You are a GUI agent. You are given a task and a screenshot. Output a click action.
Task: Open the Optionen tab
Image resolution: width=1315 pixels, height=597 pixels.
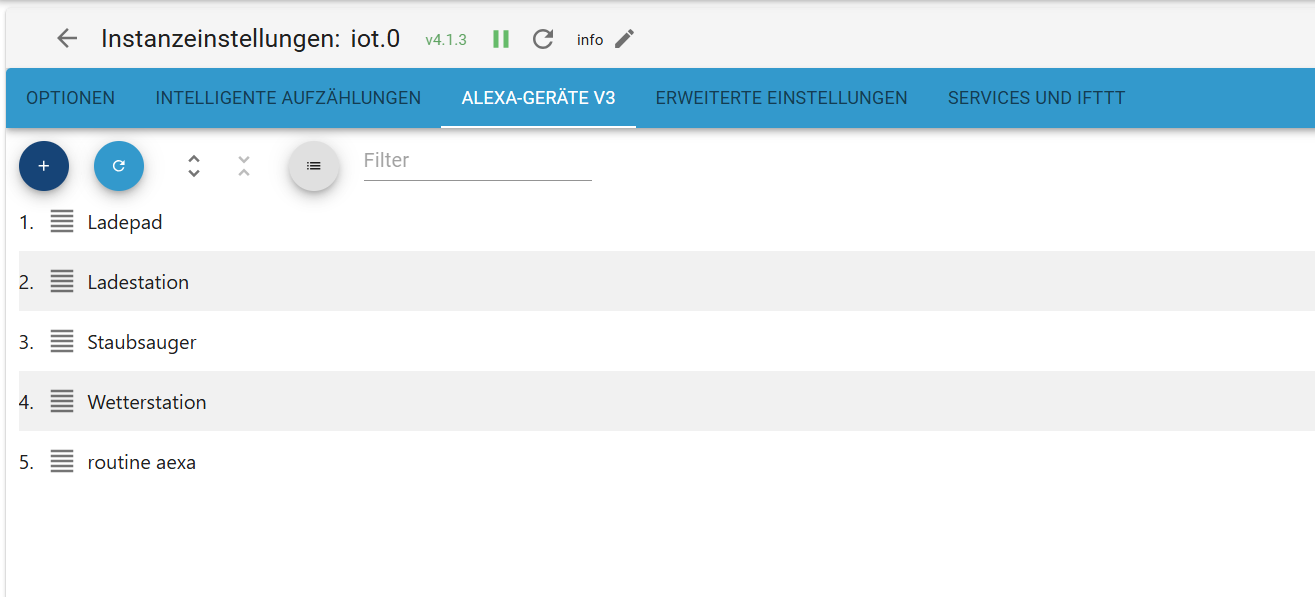coord(70,98)
